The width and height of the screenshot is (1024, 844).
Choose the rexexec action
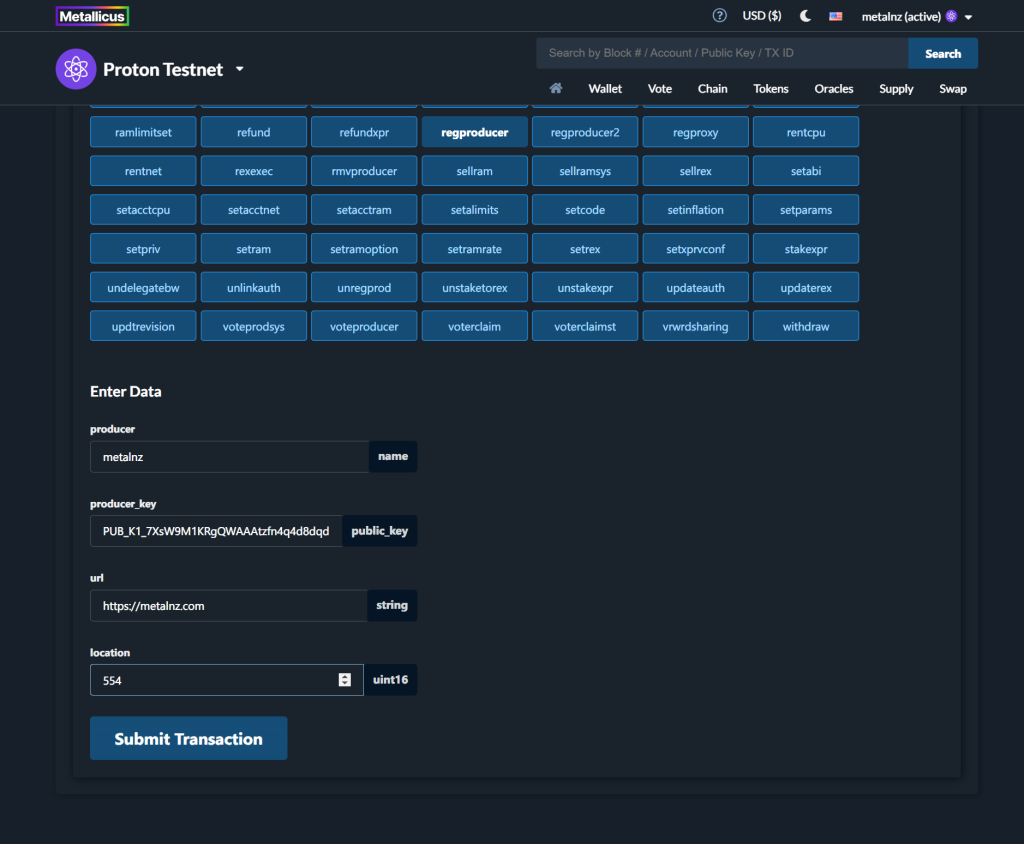tap(253, 171)
